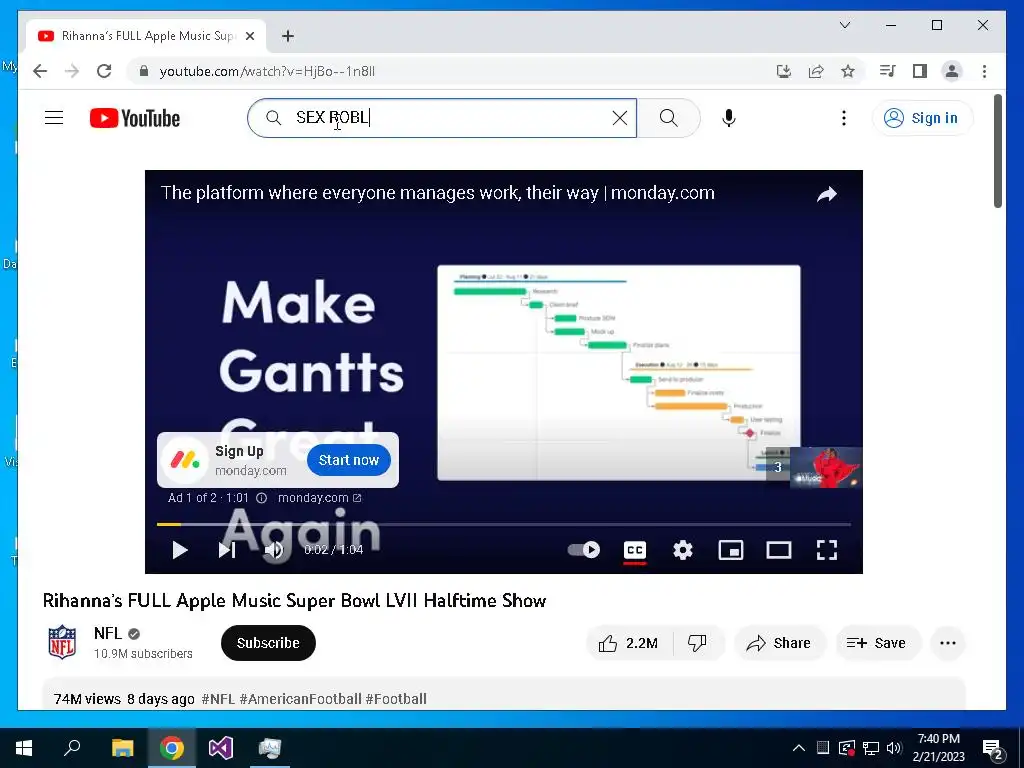
Task: Select the Rihanna YouTube browser tab
Action: 145,36
